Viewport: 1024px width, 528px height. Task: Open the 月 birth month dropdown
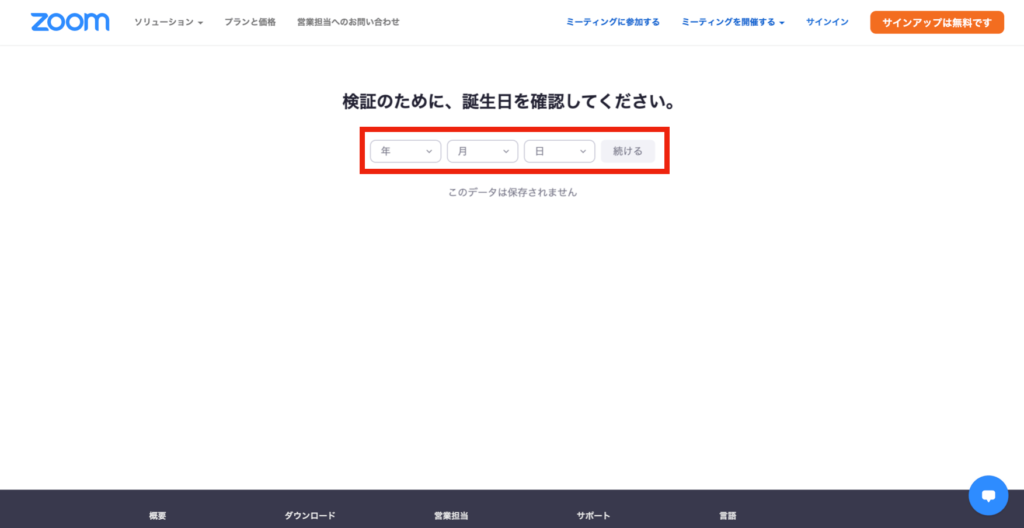click(x=482, y=151)
